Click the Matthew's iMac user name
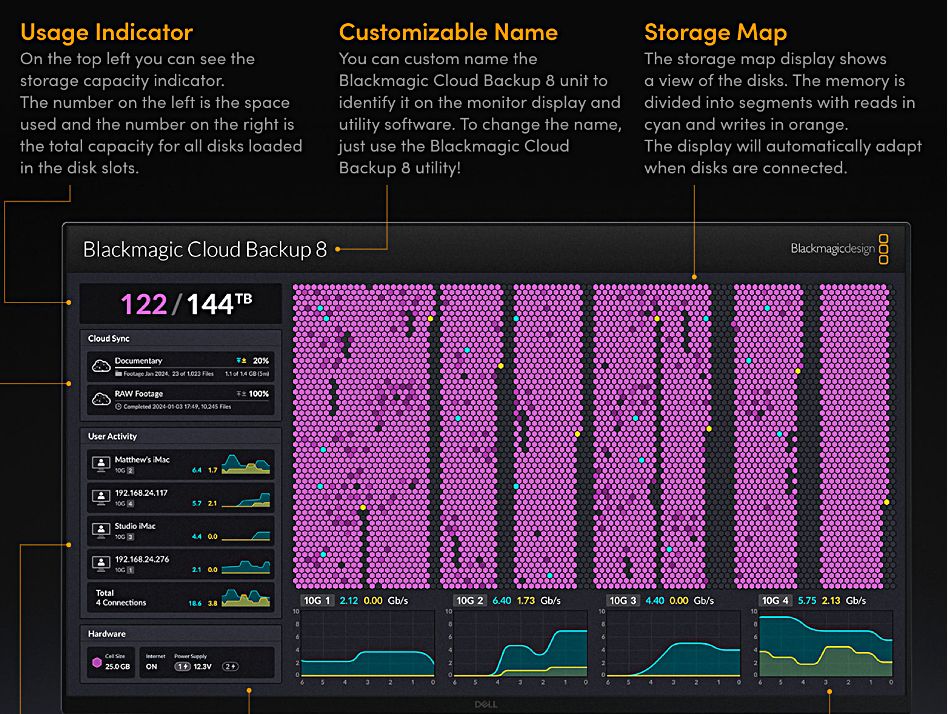950x714 pixels. [x=142, y=459]
